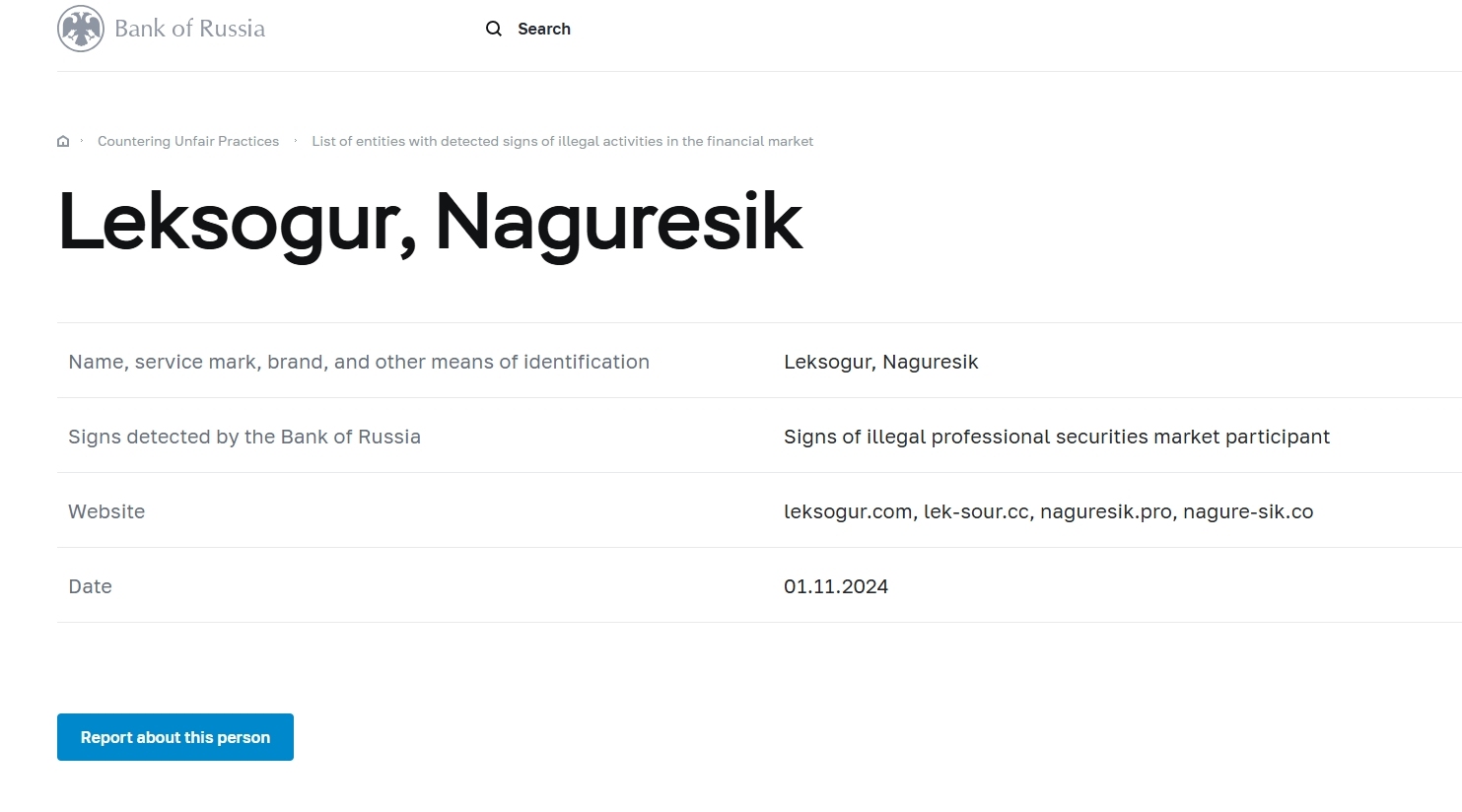
Task: Click the large Leksogur, Naguresik page heading
Action: 430,222
